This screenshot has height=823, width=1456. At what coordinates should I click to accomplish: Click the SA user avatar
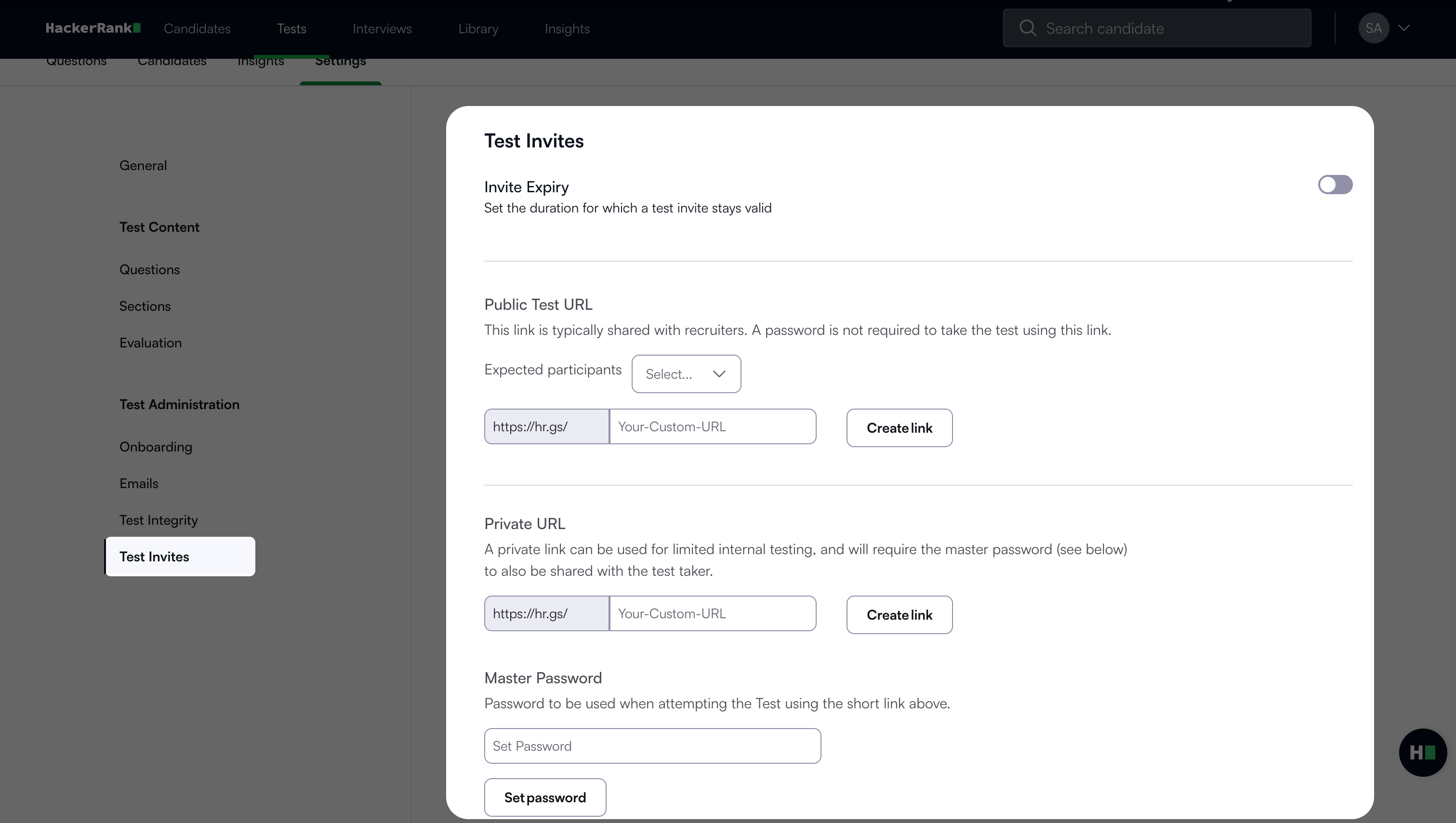point(1373,28)
